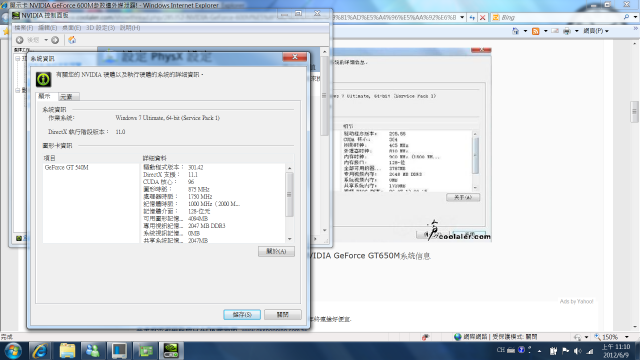Open NVIDIA Control Panel taskbar icon
Viewport: 640px width, 360px height.
point(171,351)
